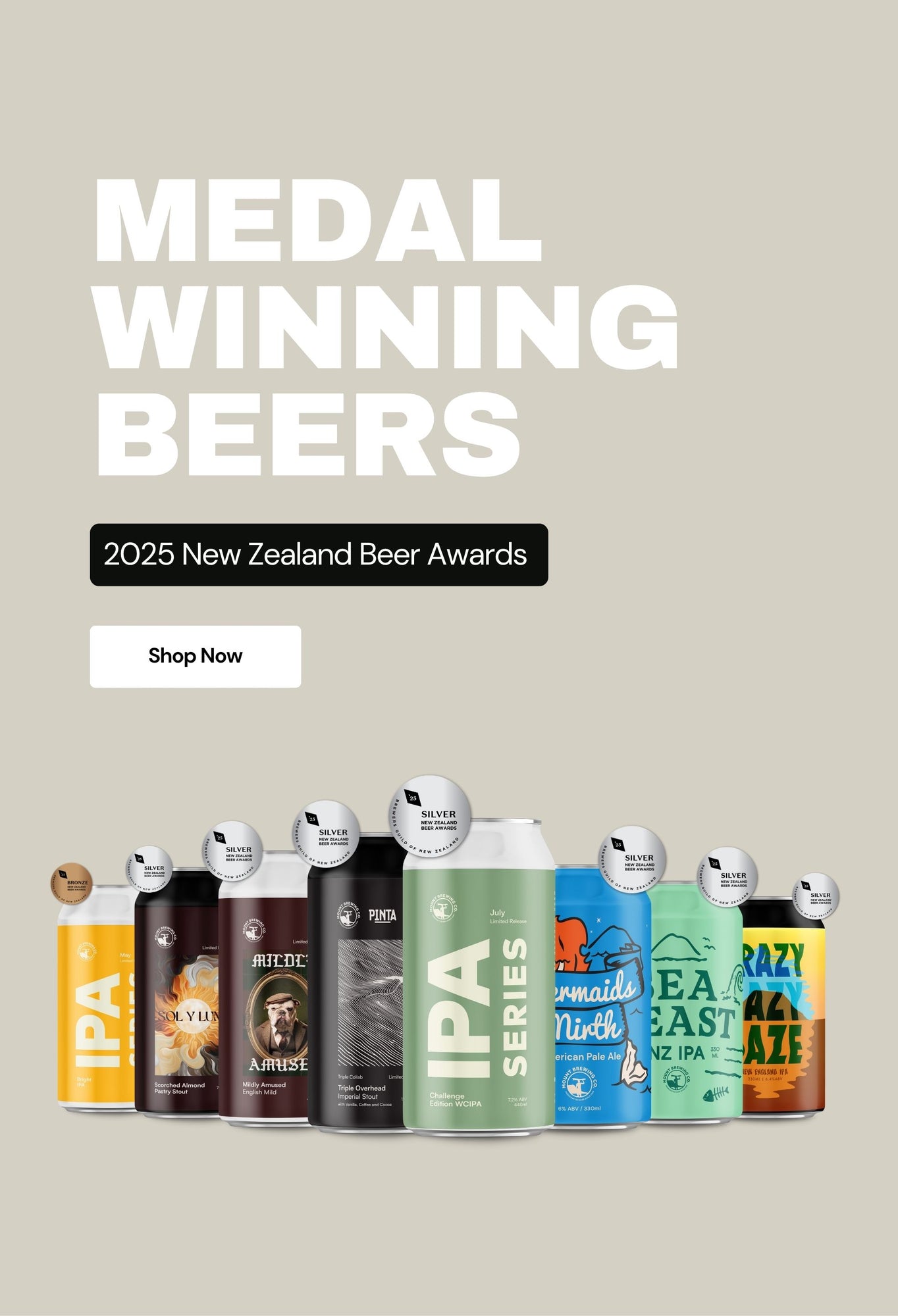Click the silver medal above the Mildly Amused can

[232, 851]
